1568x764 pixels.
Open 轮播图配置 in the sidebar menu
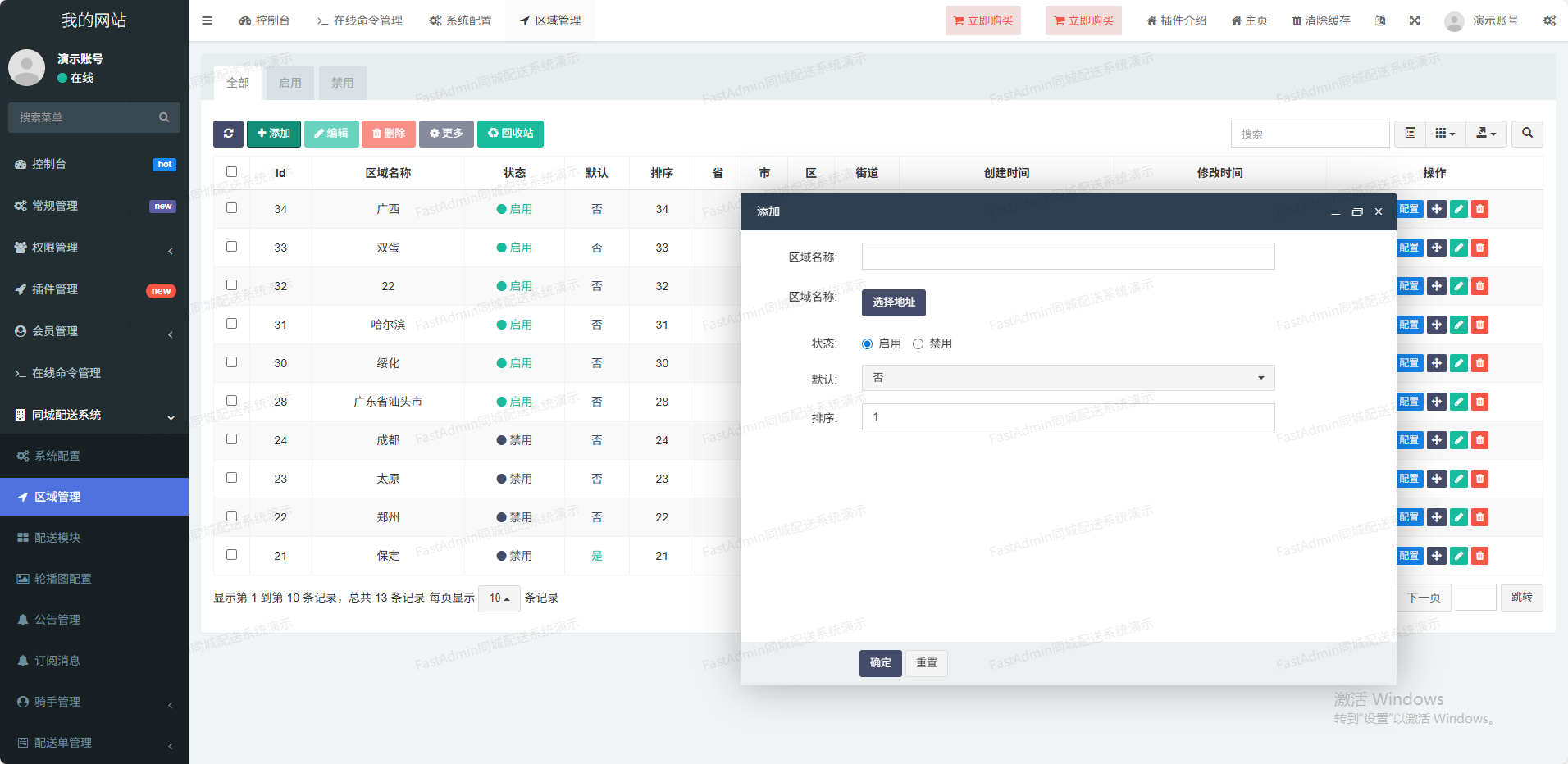point(63,579)
